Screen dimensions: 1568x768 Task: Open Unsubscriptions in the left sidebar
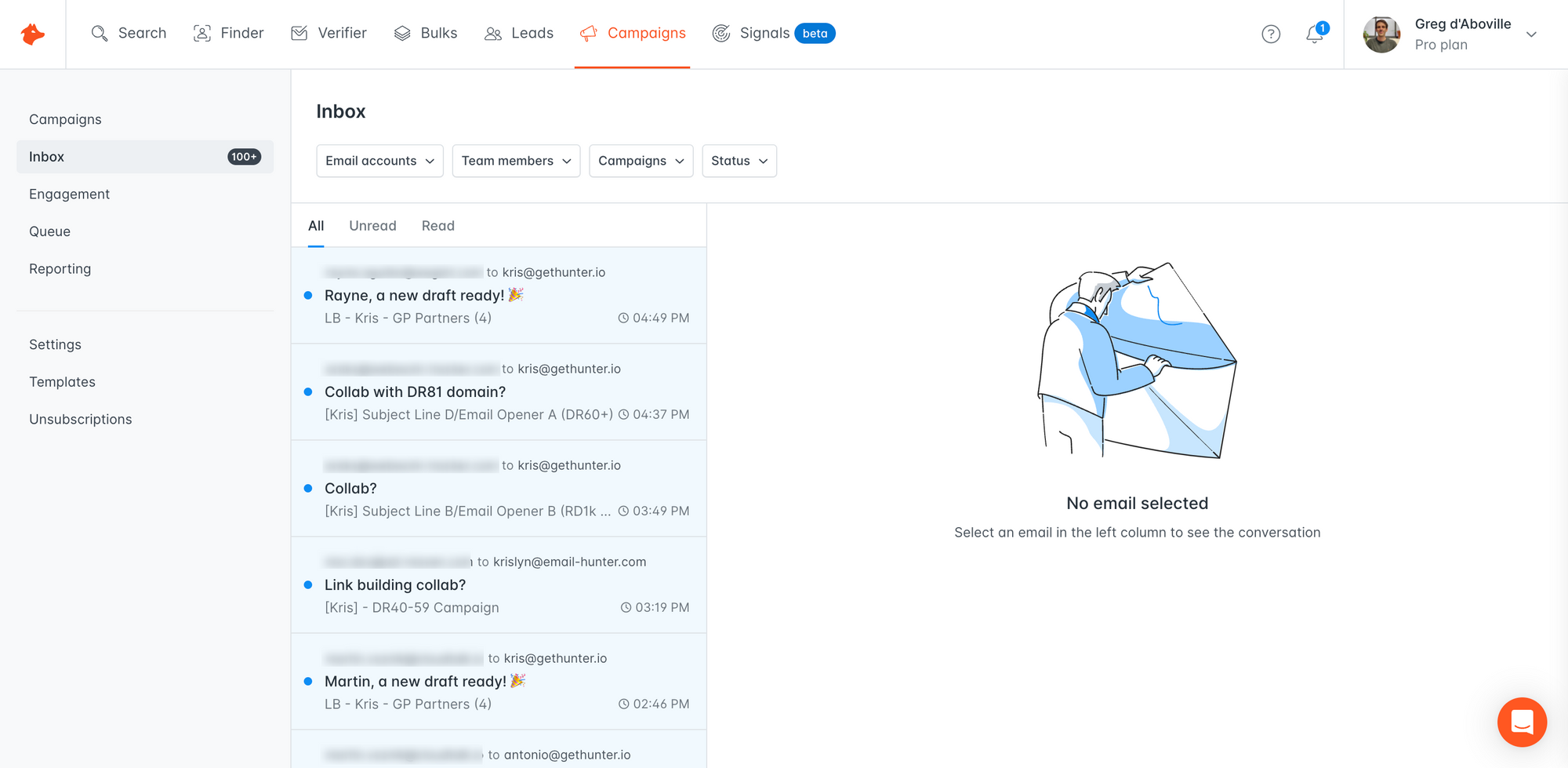(80, 420)
